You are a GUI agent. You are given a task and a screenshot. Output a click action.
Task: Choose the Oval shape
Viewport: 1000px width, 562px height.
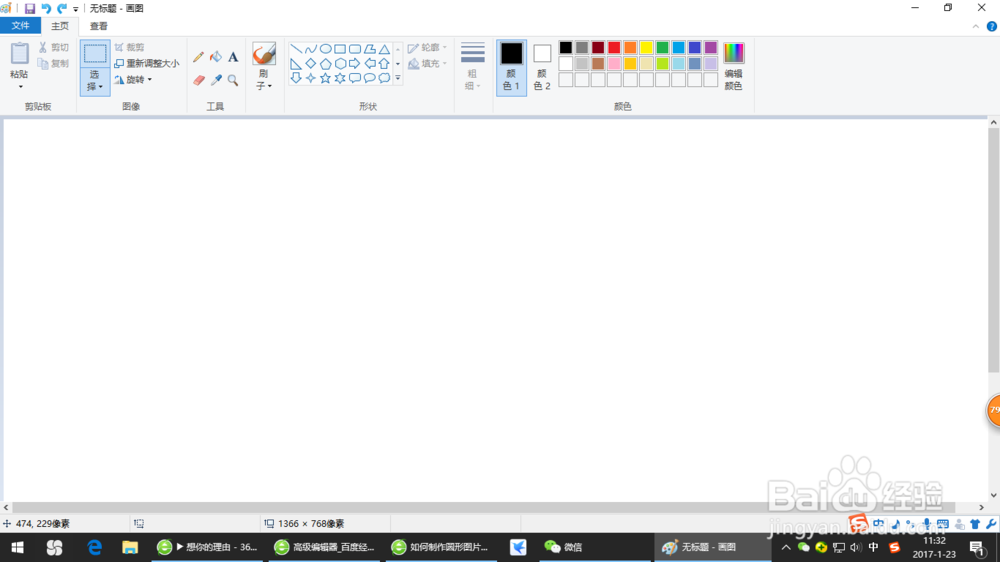pyautogui.click(x=325, y=49)
